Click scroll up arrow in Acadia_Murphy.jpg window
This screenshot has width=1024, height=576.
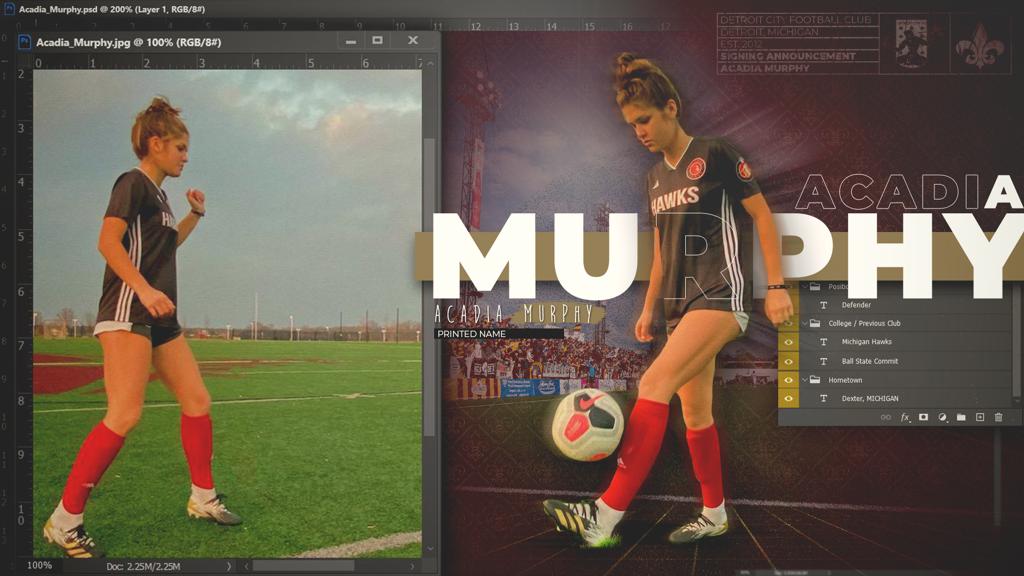point(429,63)
